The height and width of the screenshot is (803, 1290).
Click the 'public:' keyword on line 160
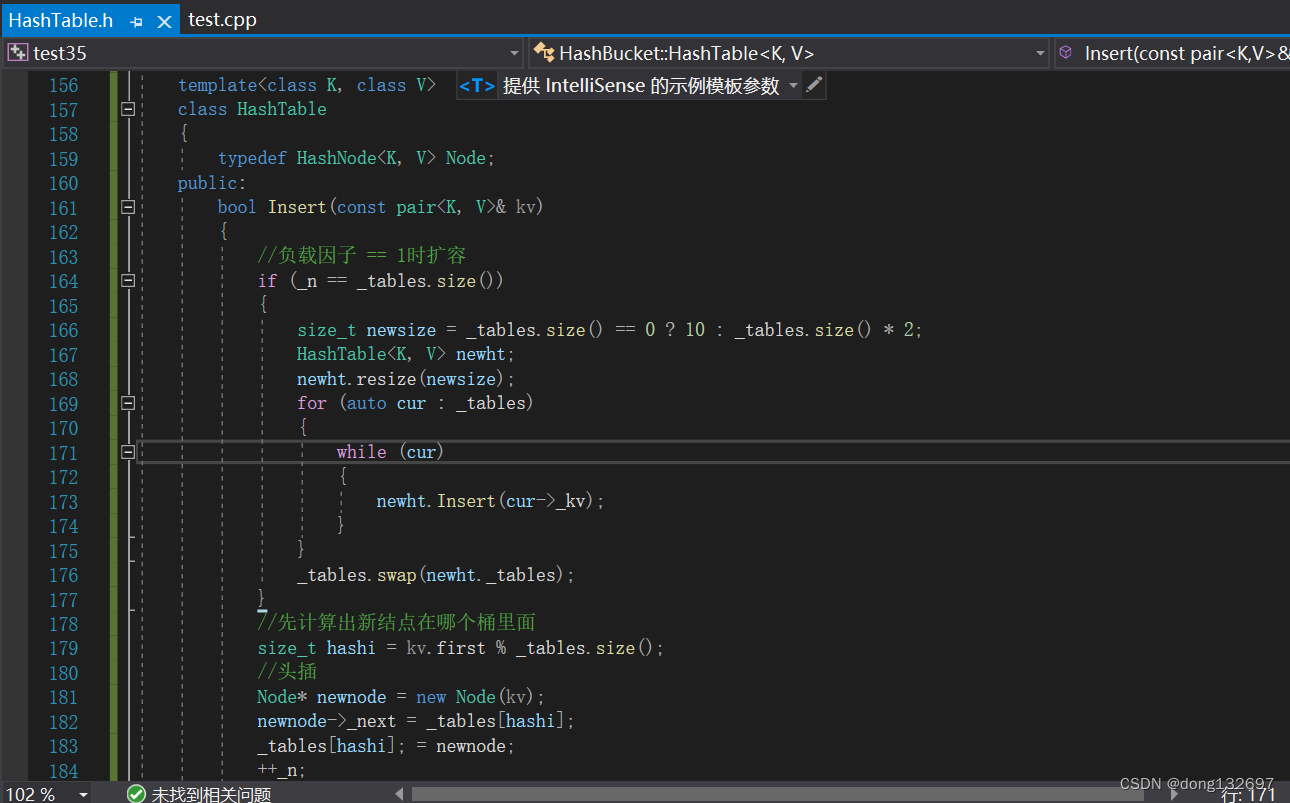click(x=211, y=183)
